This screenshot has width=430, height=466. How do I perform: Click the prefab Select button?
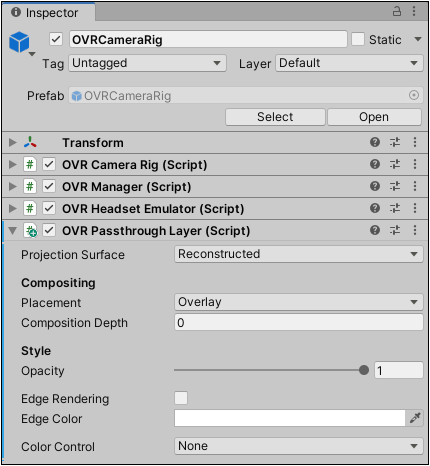(275, 117)
